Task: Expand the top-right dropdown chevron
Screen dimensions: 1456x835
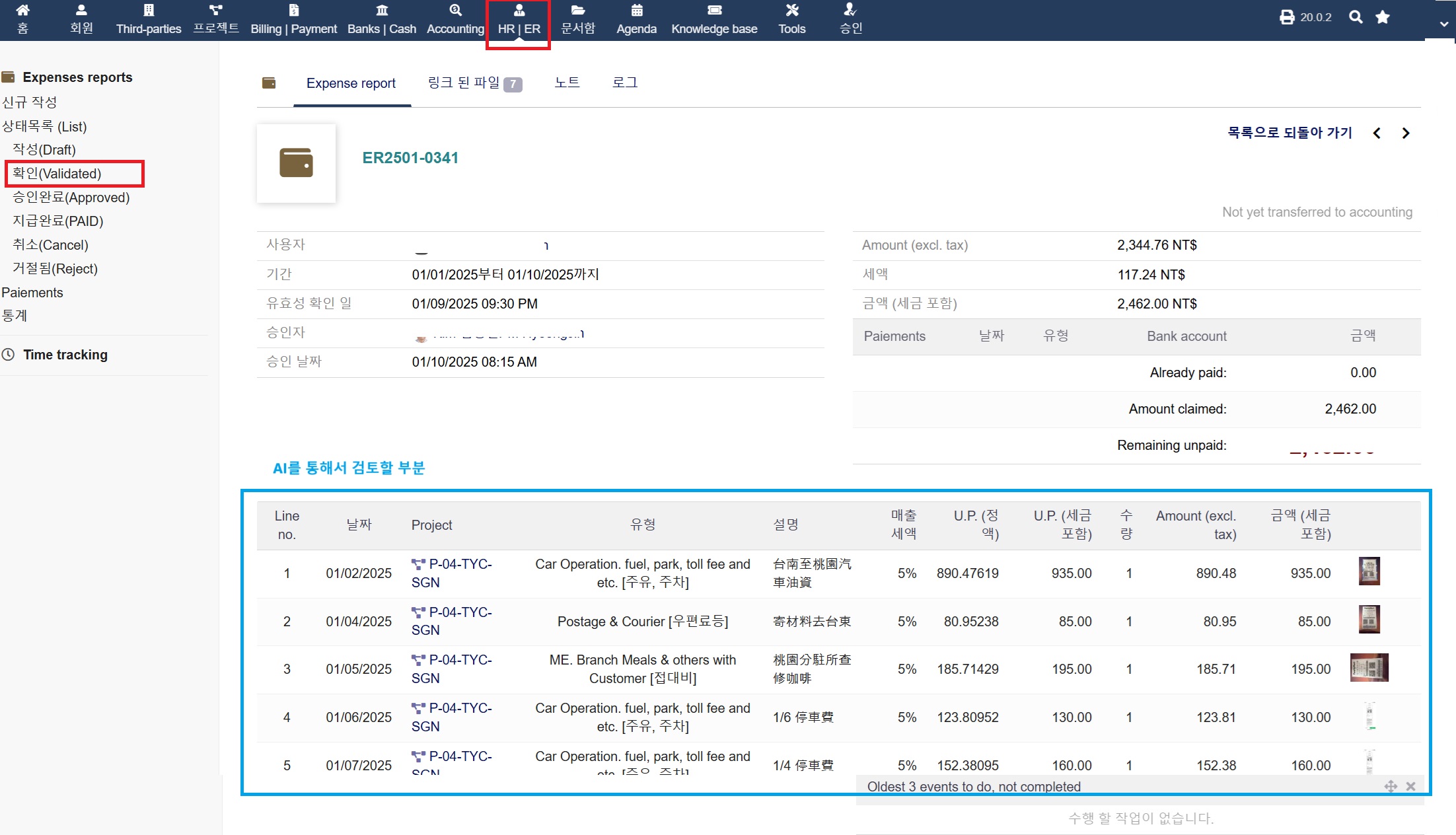Action: point(1444,24)
